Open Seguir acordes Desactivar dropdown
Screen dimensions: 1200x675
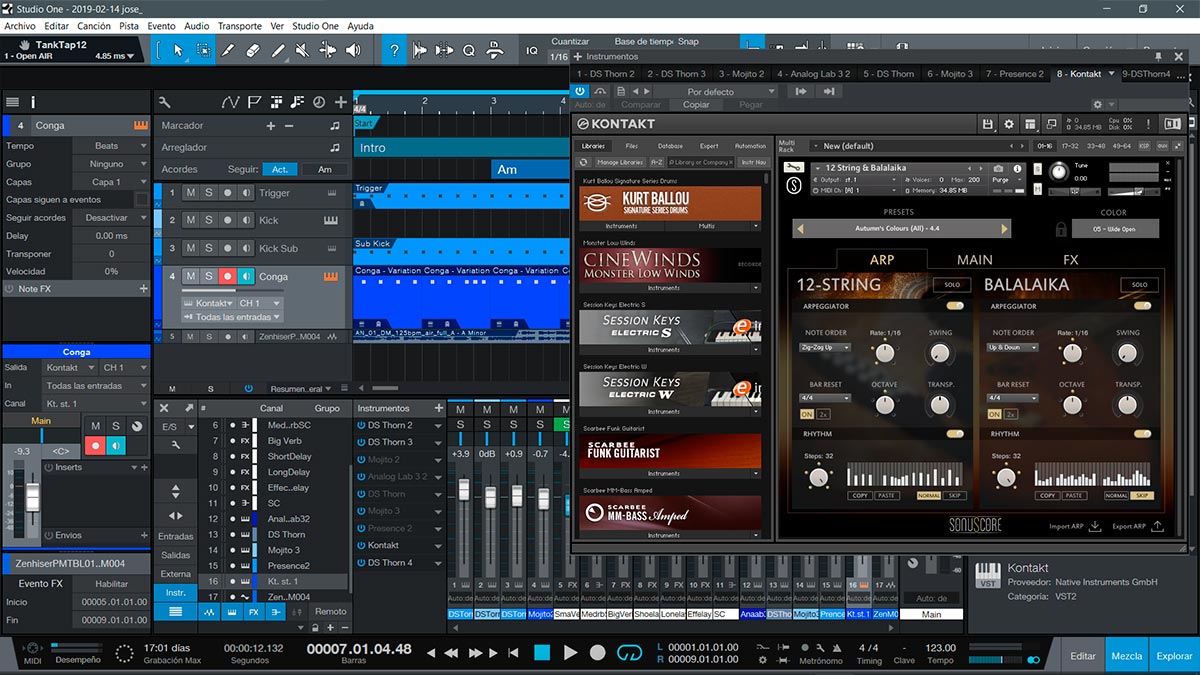pyautogui.click(x=113, y=218)
